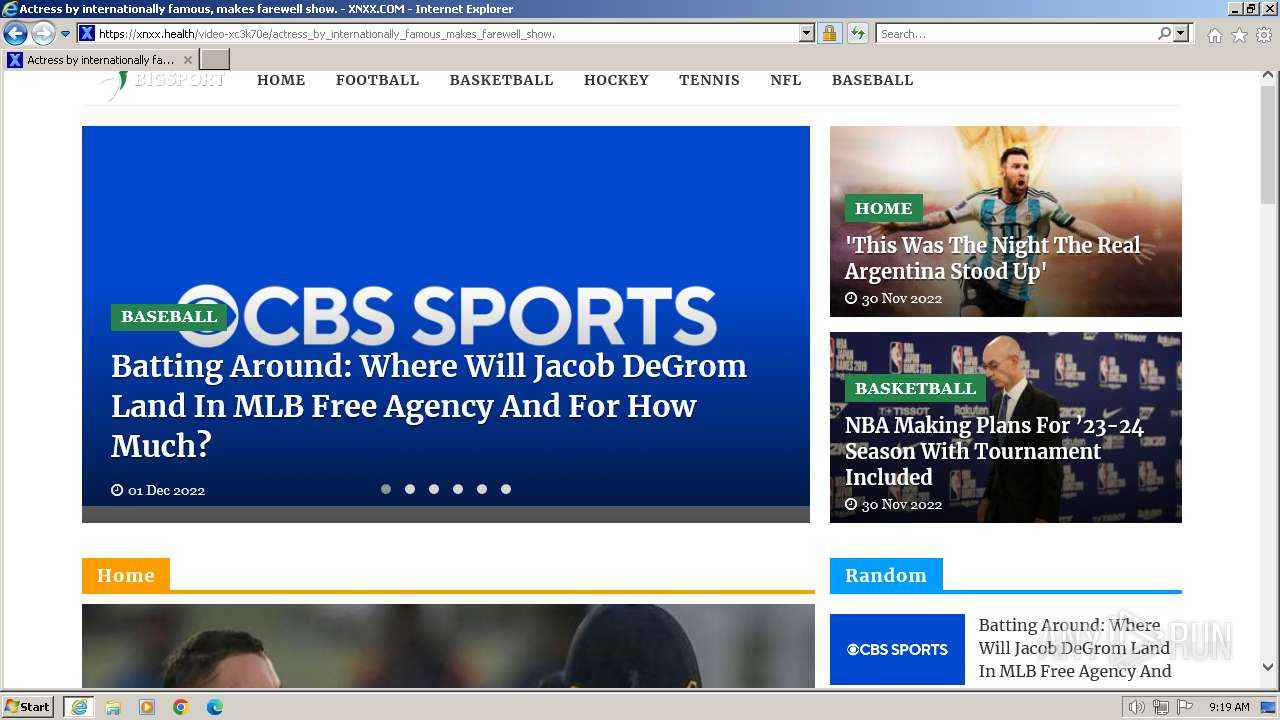Image resolution: width=1280 pixels, height=720 pixels.
Task: Open 'This Was The Night The Real Argentina' article
Action: pyautogui.click(x=992, y=258)
